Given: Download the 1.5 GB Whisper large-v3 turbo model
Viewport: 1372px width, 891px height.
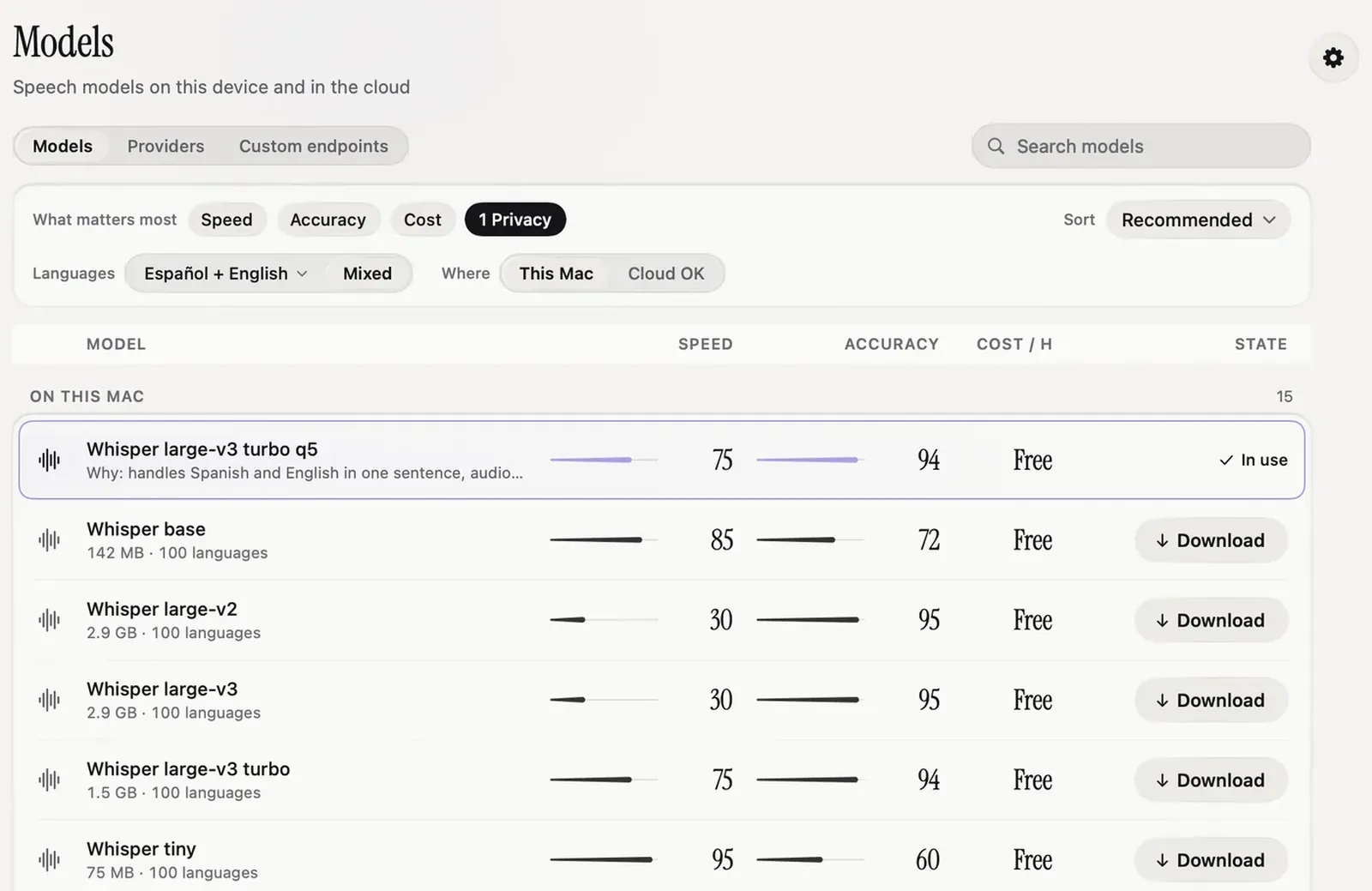Looking at the screenshot, I should [1211, 780].
